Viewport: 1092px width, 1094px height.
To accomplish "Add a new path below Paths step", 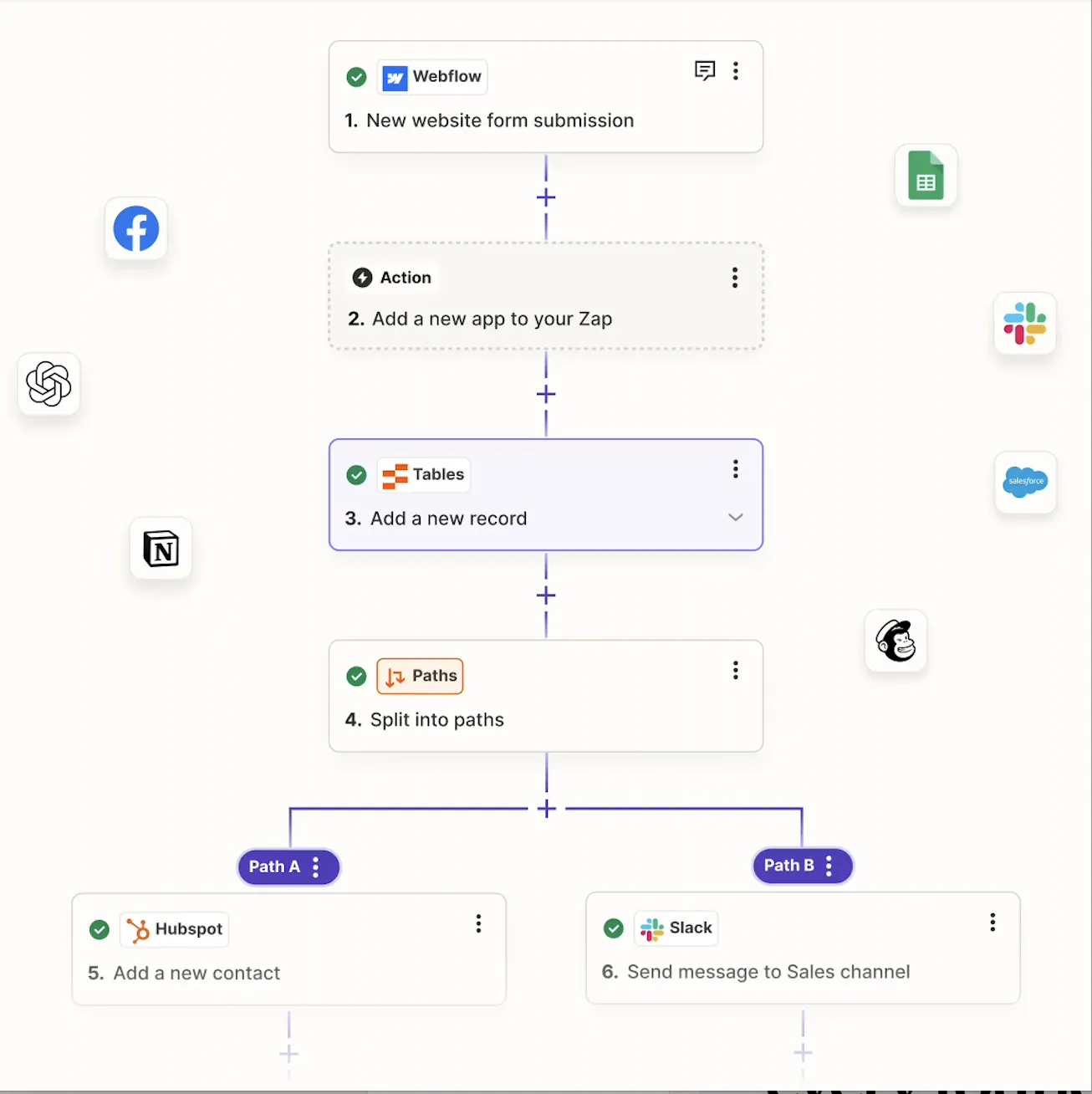I will click(547, 809).
